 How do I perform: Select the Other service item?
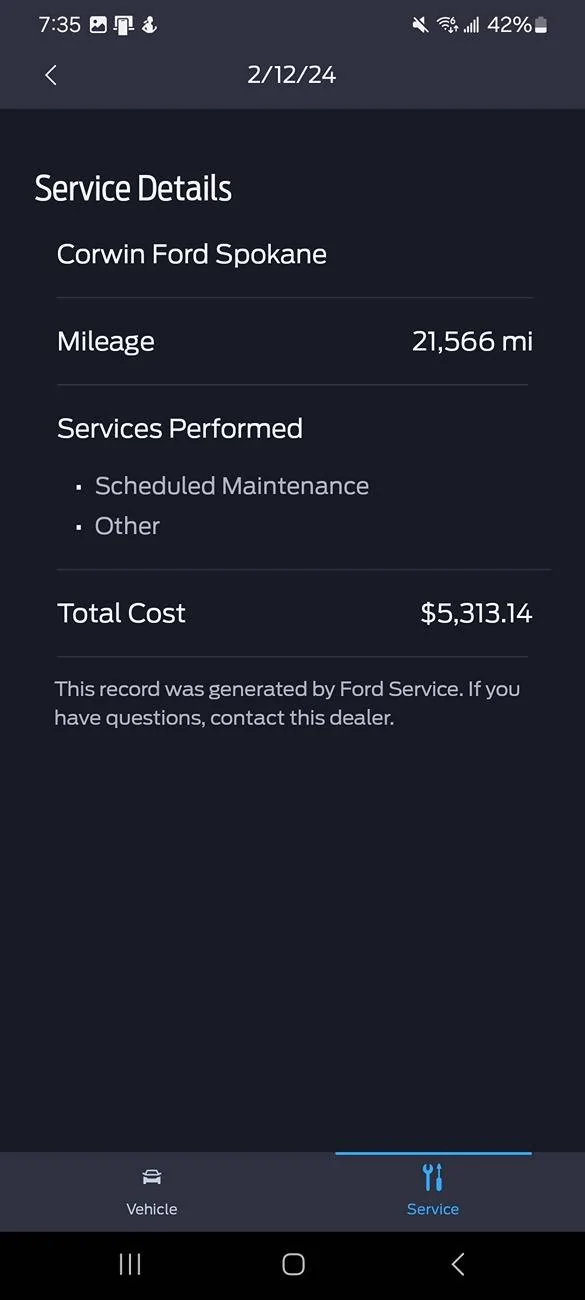(x=126, y=525)
